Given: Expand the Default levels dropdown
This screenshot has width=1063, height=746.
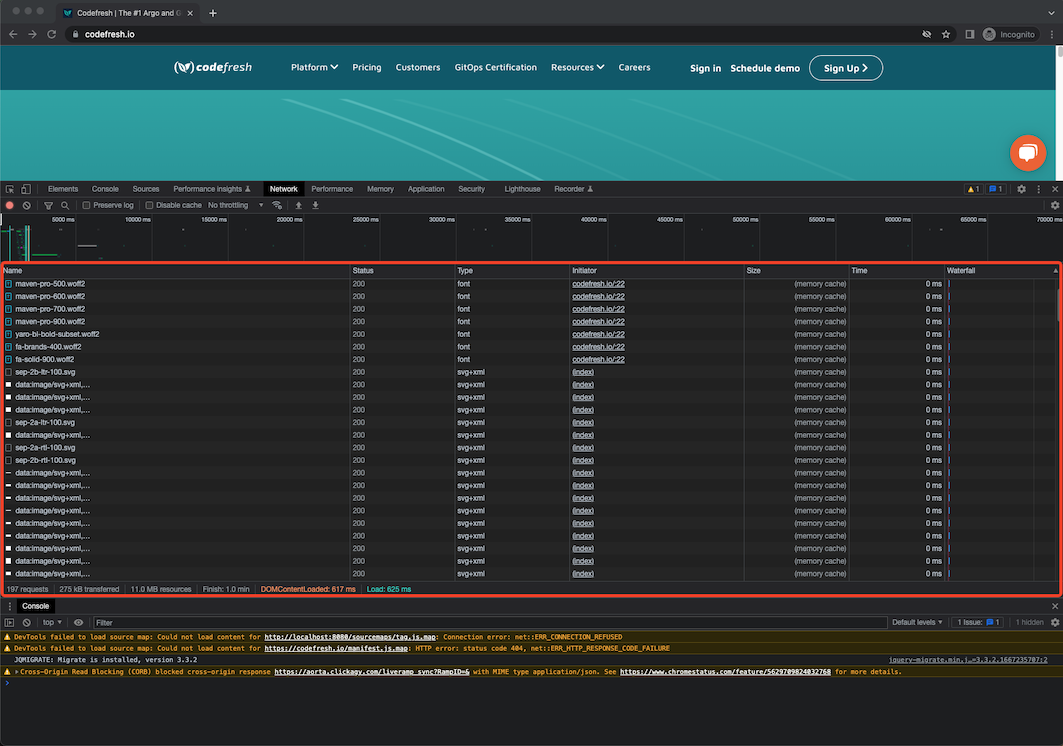Looking at the screenshot, I should (x=916, y=622).
